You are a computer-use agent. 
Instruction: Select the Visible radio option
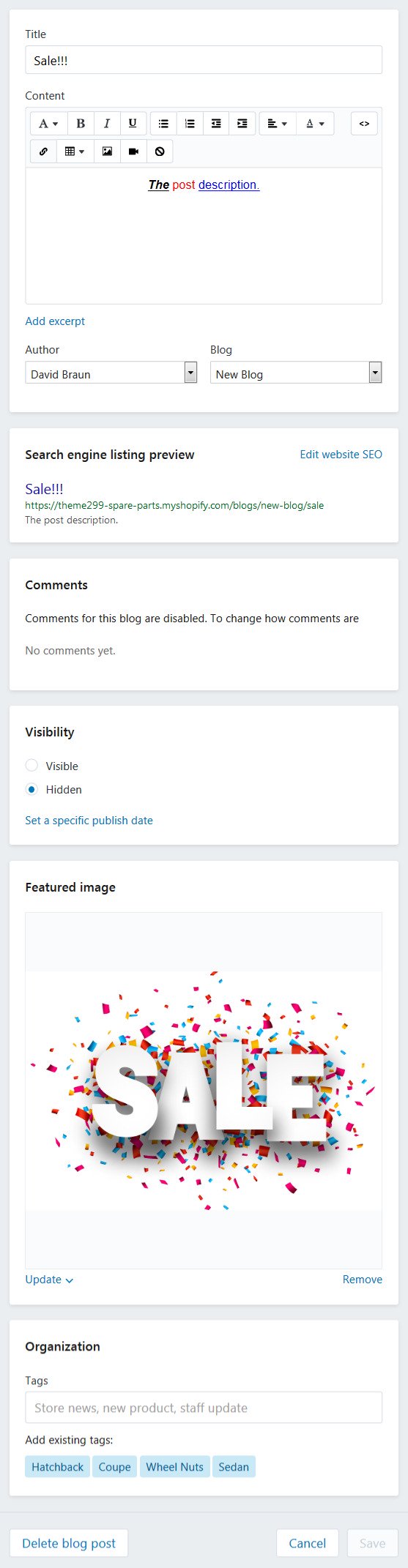[31, 765]
